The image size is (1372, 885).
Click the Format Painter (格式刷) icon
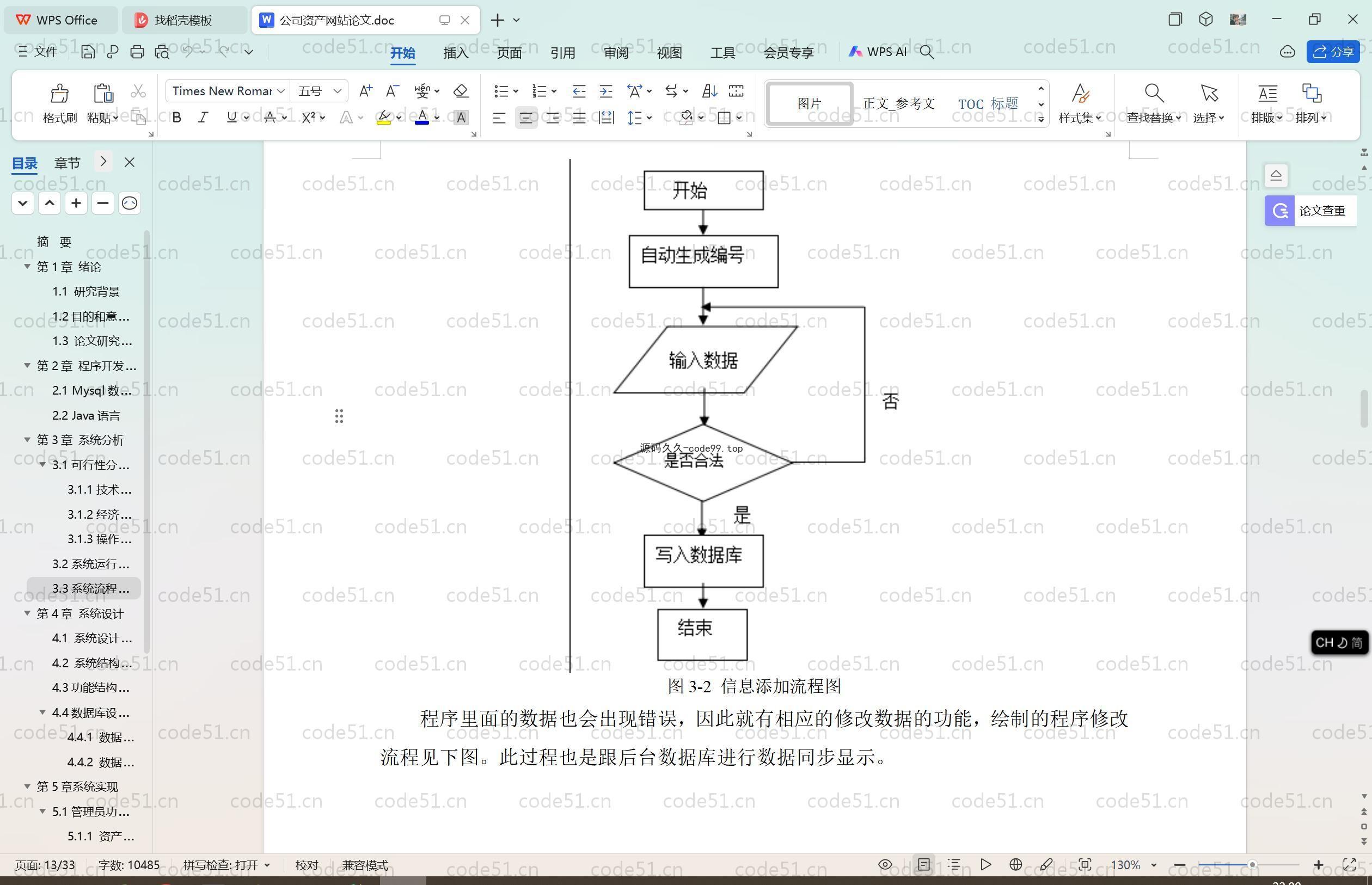coord(59,93)
